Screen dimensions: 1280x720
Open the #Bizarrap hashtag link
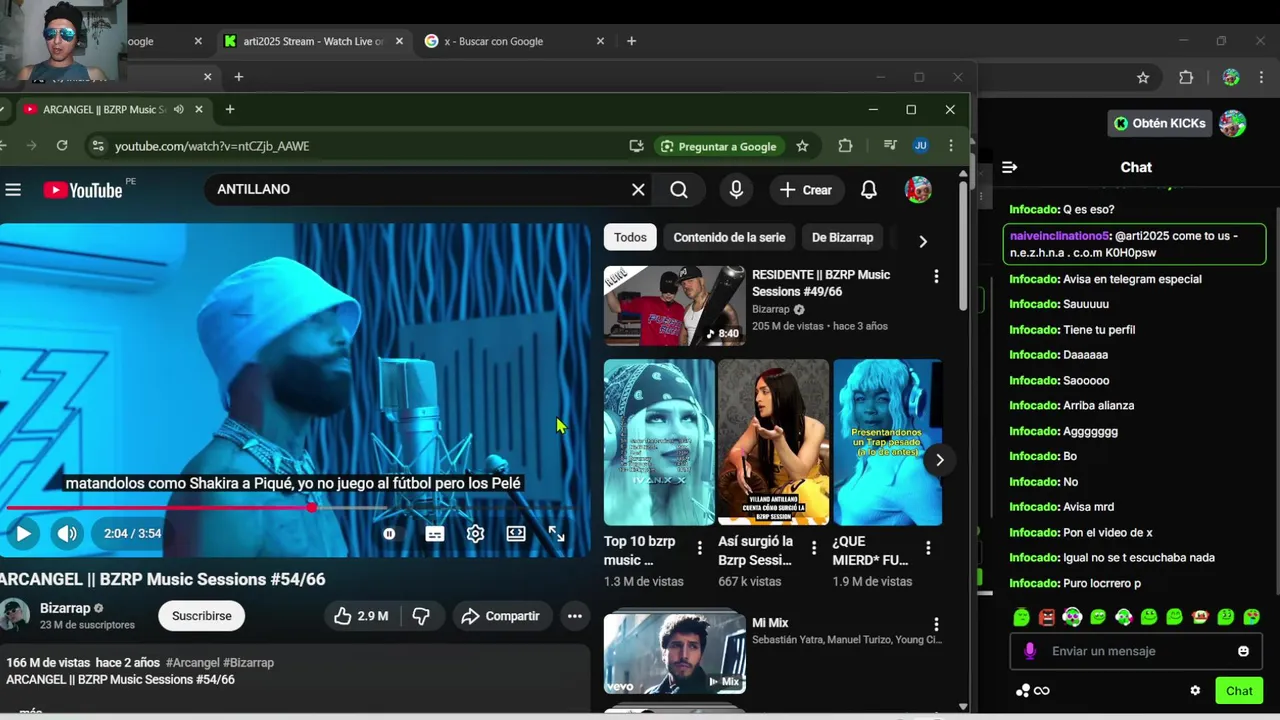pyautogui.click(x=249, y=663)
